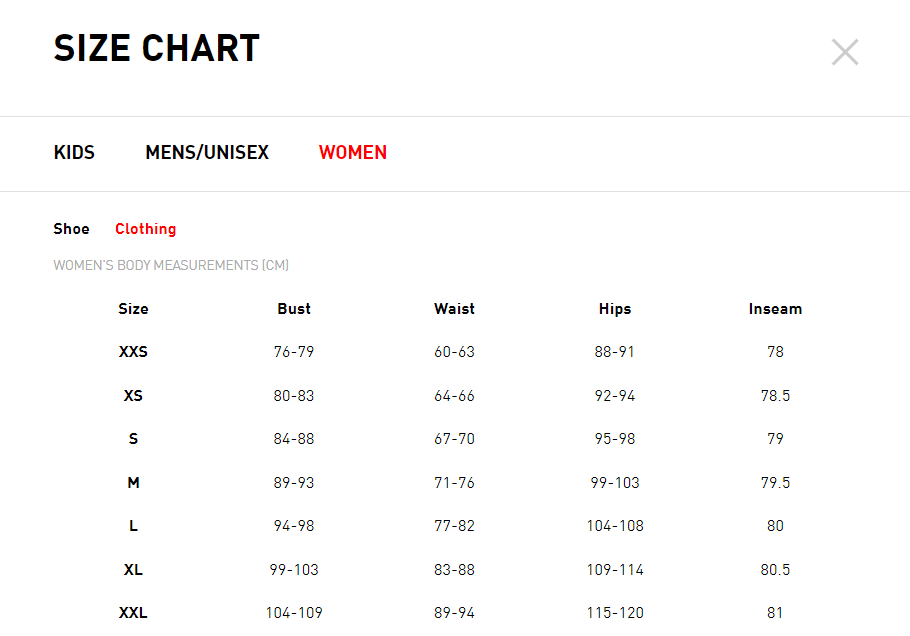Click the Waist column header
910x636 pixels.
[454, 309]
